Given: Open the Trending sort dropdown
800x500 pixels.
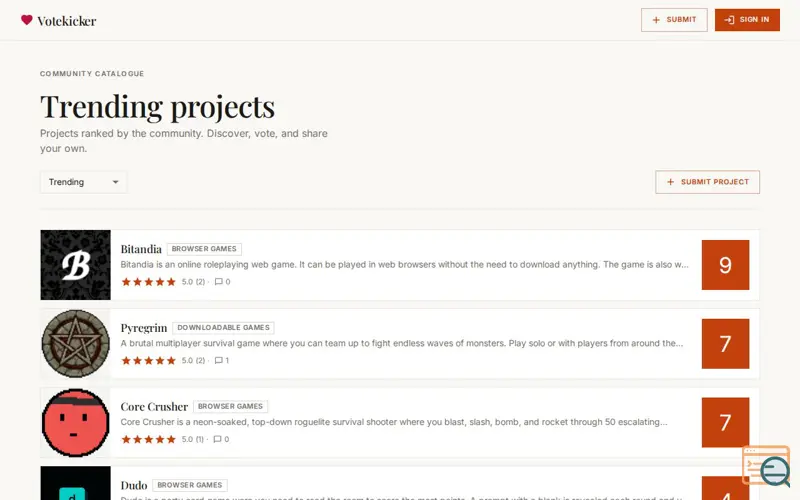Looking at the screenshot, I should [x=83, y=182].
